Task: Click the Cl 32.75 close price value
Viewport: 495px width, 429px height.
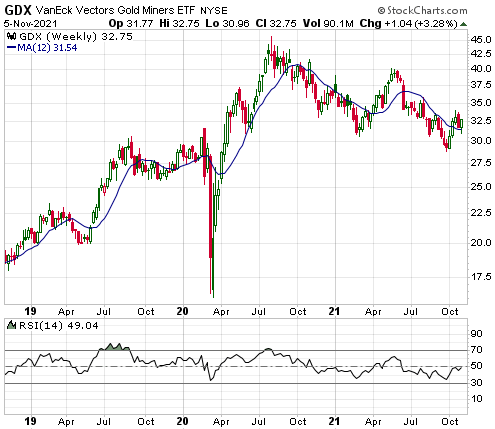Action: click(x=276, y=24)
